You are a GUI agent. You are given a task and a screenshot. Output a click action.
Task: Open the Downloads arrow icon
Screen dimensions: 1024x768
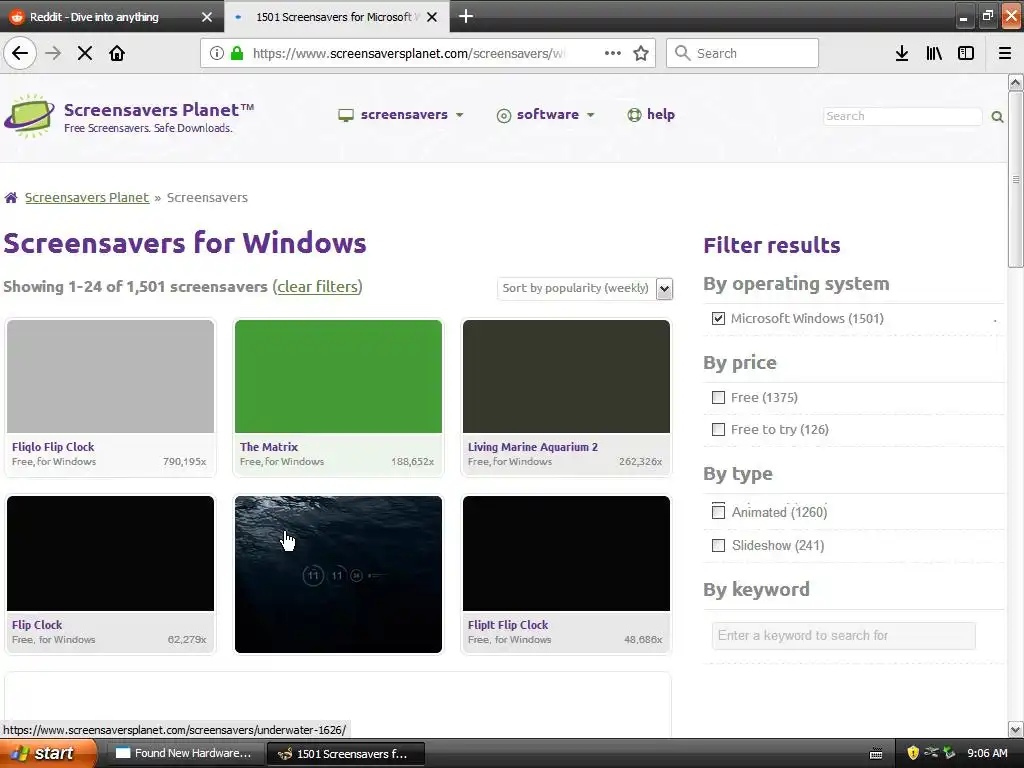click(x=902, y=53)
